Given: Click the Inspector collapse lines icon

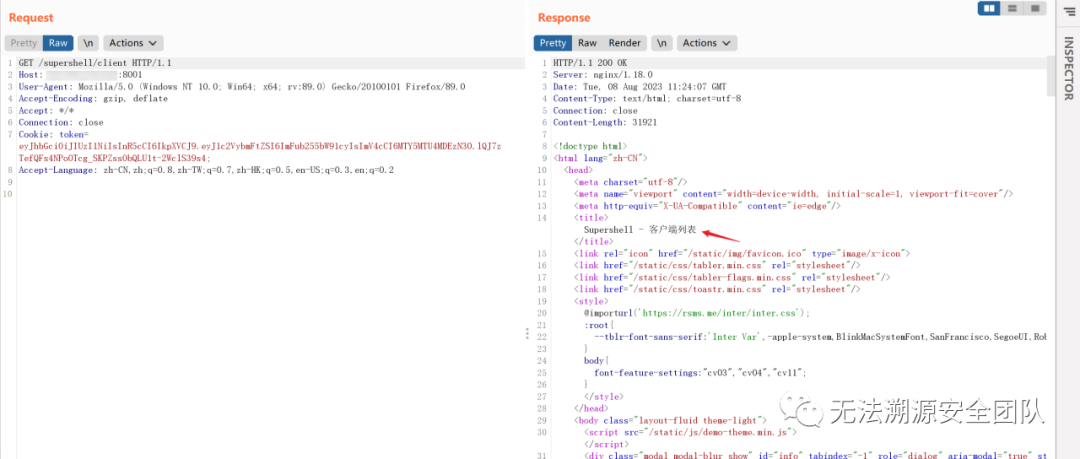Looking at the screenshot, I should tap(1069, 12).
